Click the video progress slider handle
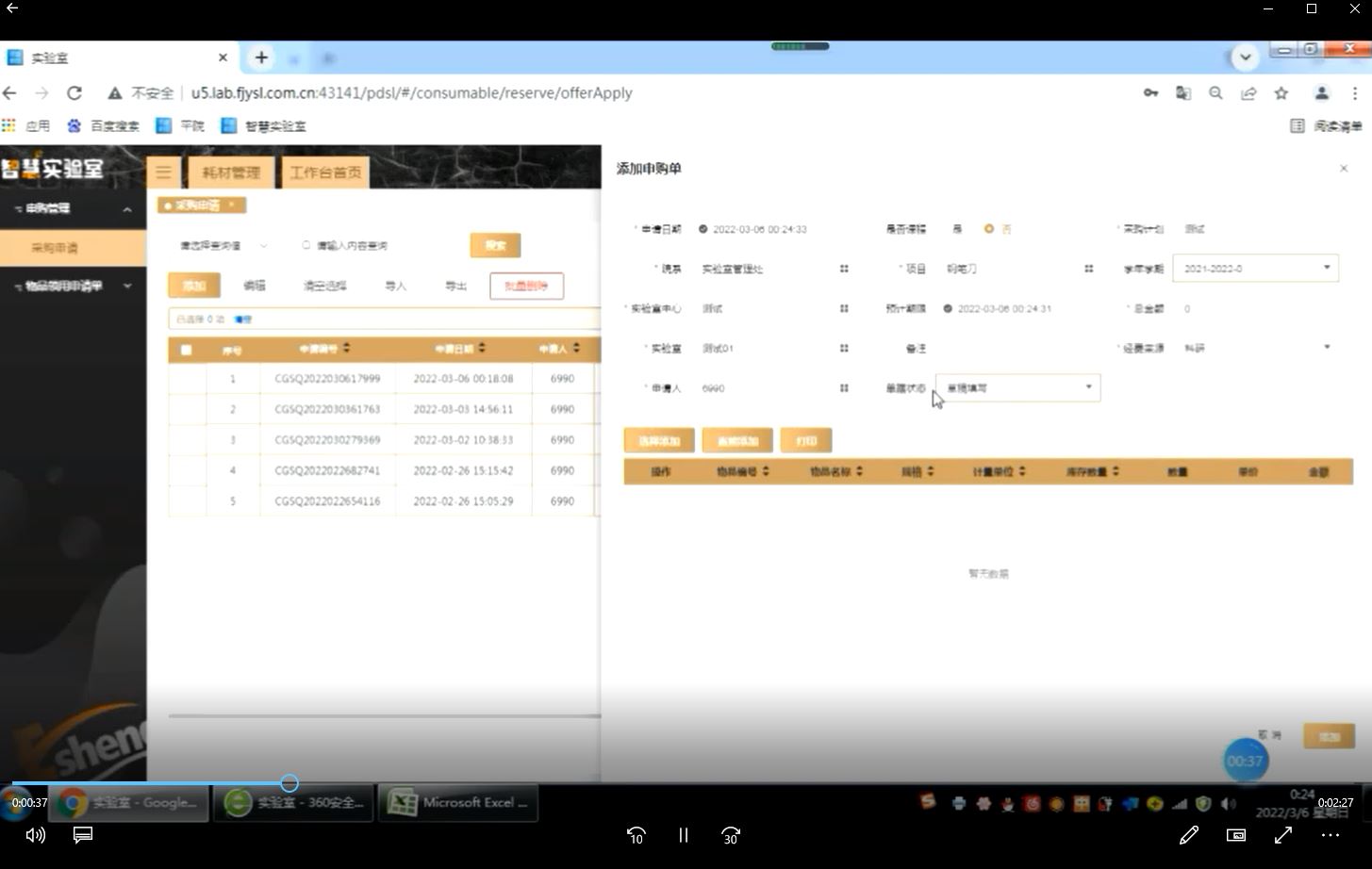1372x869 pixels. (x=289, y=783)
